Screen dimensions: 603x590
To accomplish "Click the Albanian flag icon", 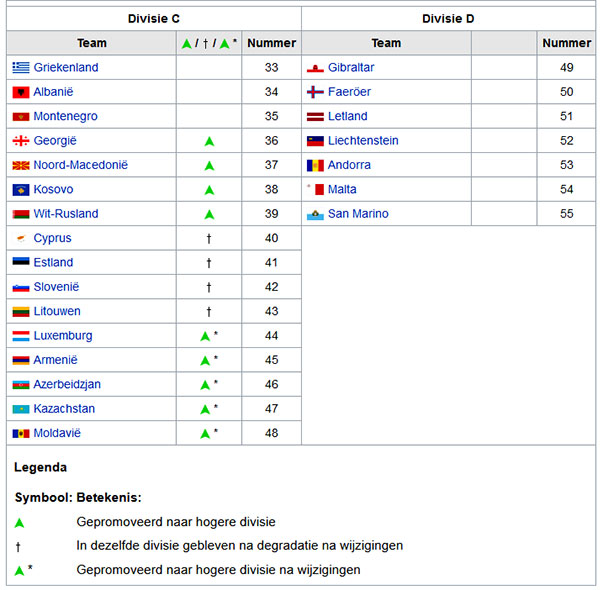I will pyautogui.click(x=21, y=92).
